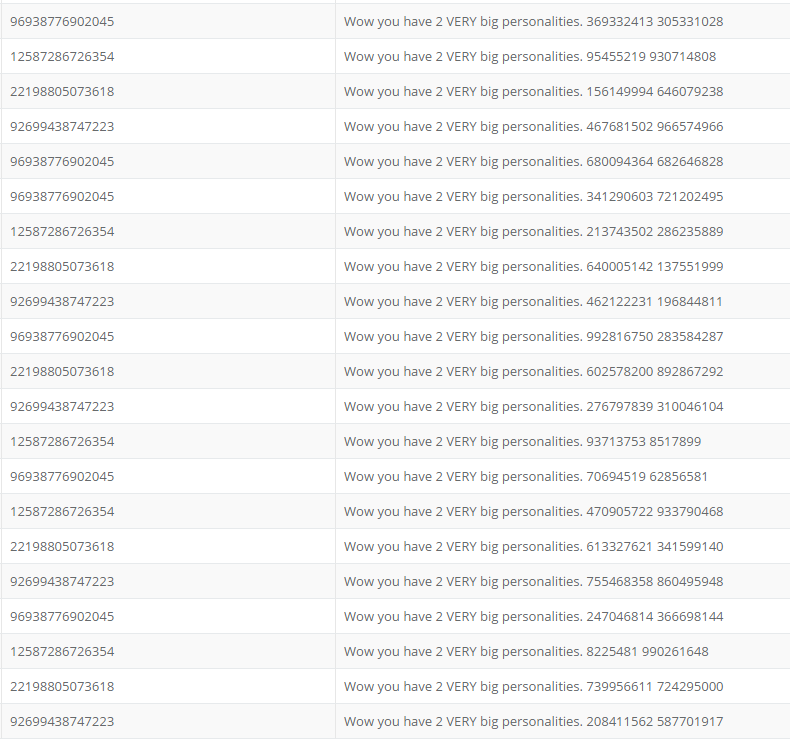Click ID 22198805073618 beside message 640005142
The image size is (790, 739).
coord(62,266)
